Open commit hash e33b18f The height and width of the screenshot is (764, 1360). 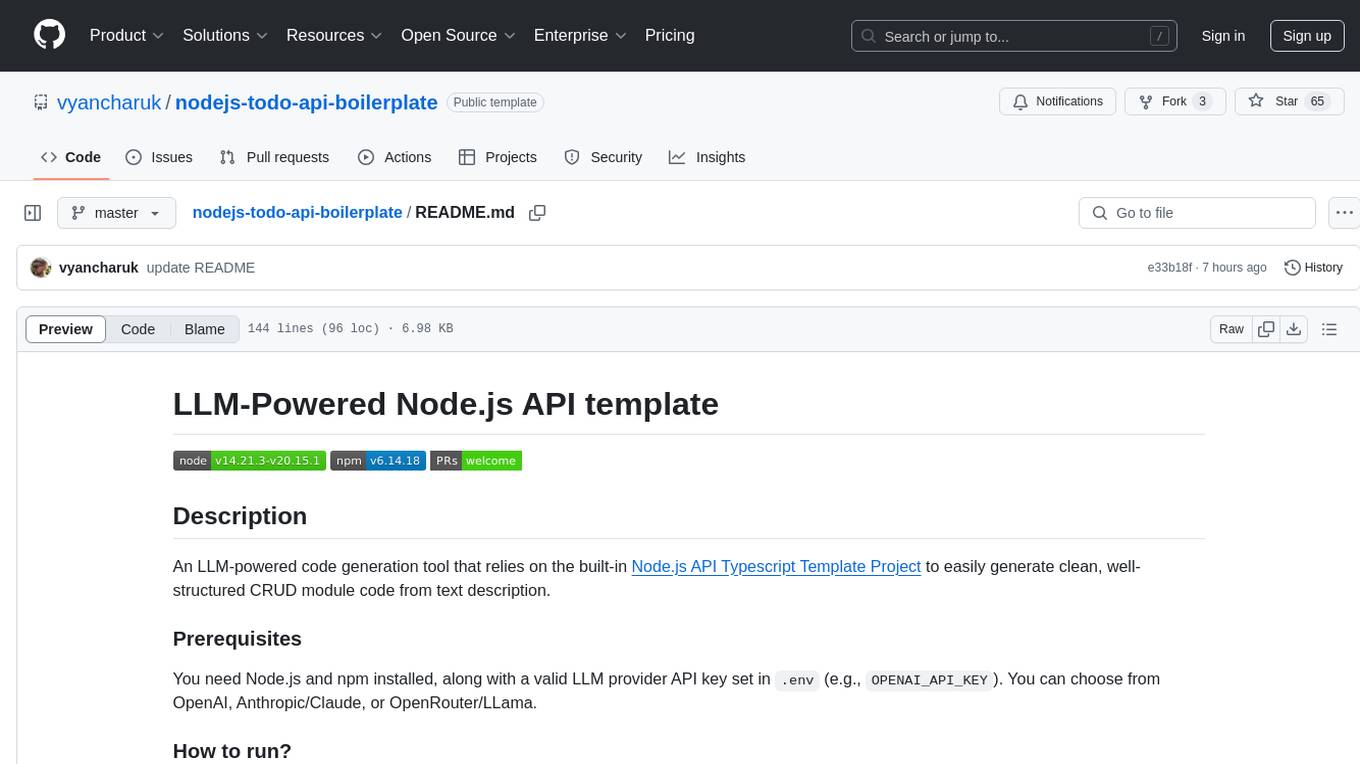coord(1169,268)
